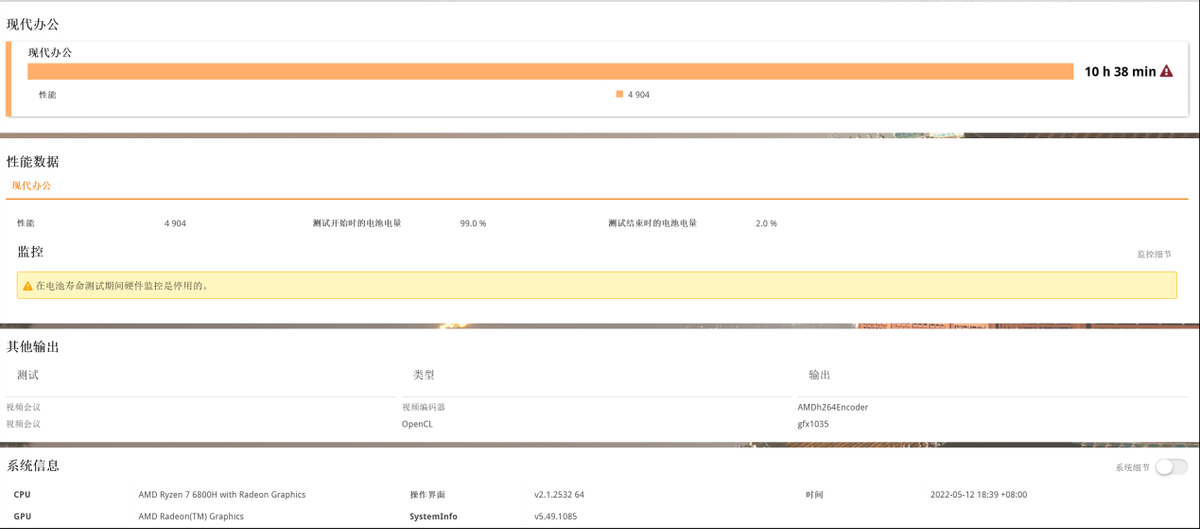Screen dimensions: 1200x529
Task: Select the 现代办公 tab under 性能数据
Action: 31,186
